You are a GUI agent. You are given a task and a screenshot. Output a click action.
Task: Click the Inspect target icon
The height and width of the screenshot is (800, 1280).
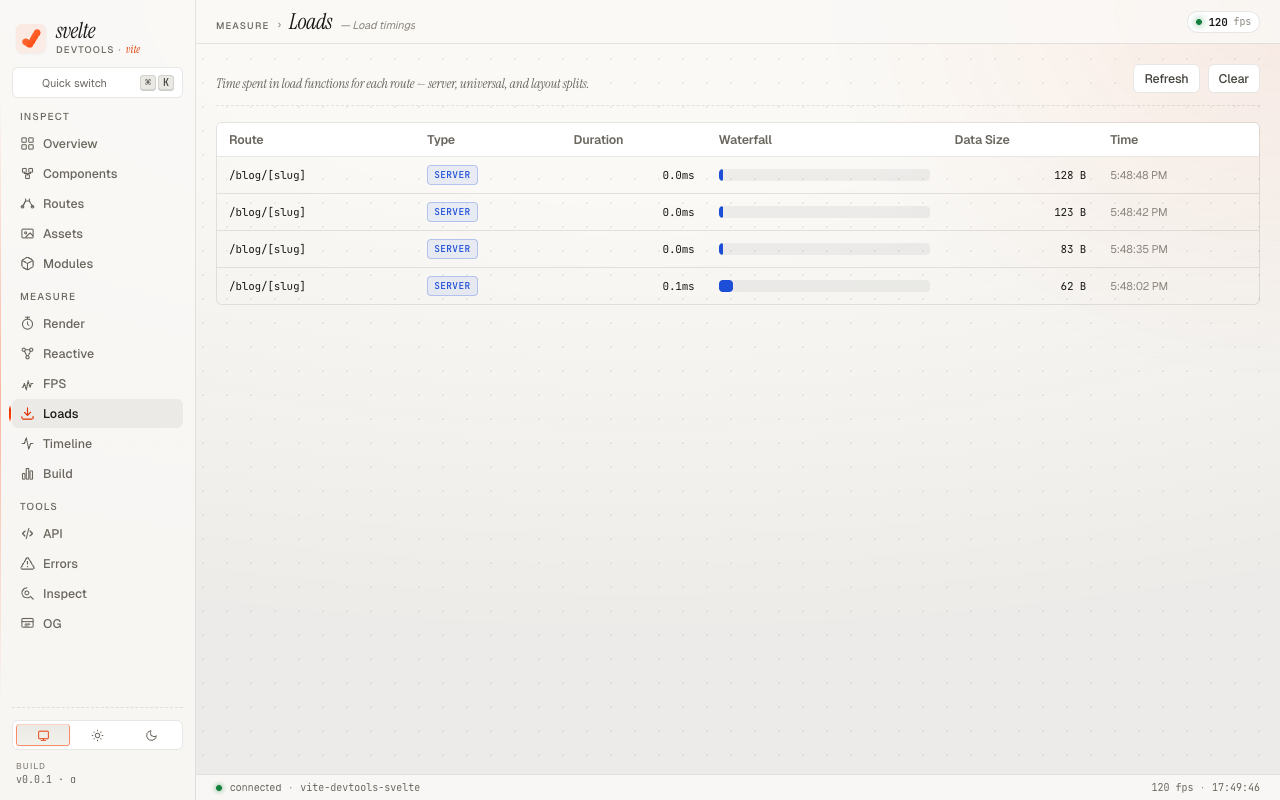pyautogui.click(x=28, y=594)
